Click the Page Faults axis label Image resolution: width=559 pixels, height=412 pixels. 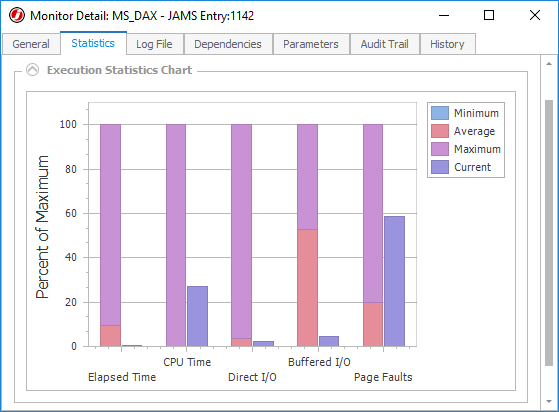click(x=383, y=377)
